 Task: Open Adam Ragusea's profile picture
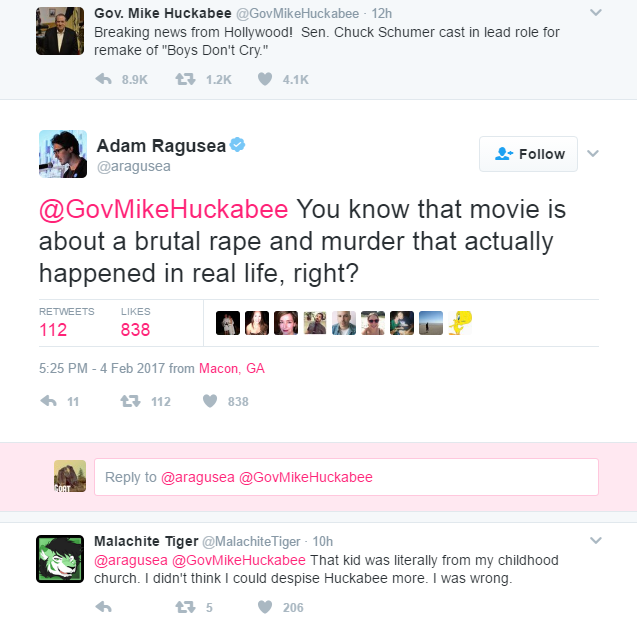(x=63, y=153)
